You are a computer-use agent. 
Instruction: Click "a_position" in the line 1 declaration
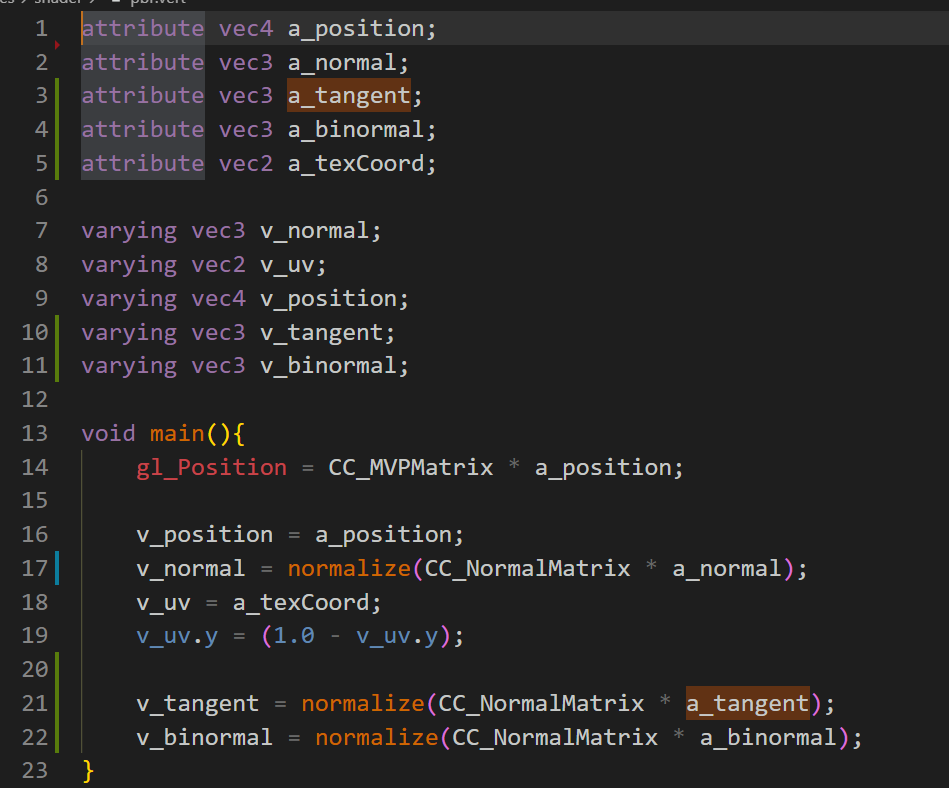click(356, 29)
